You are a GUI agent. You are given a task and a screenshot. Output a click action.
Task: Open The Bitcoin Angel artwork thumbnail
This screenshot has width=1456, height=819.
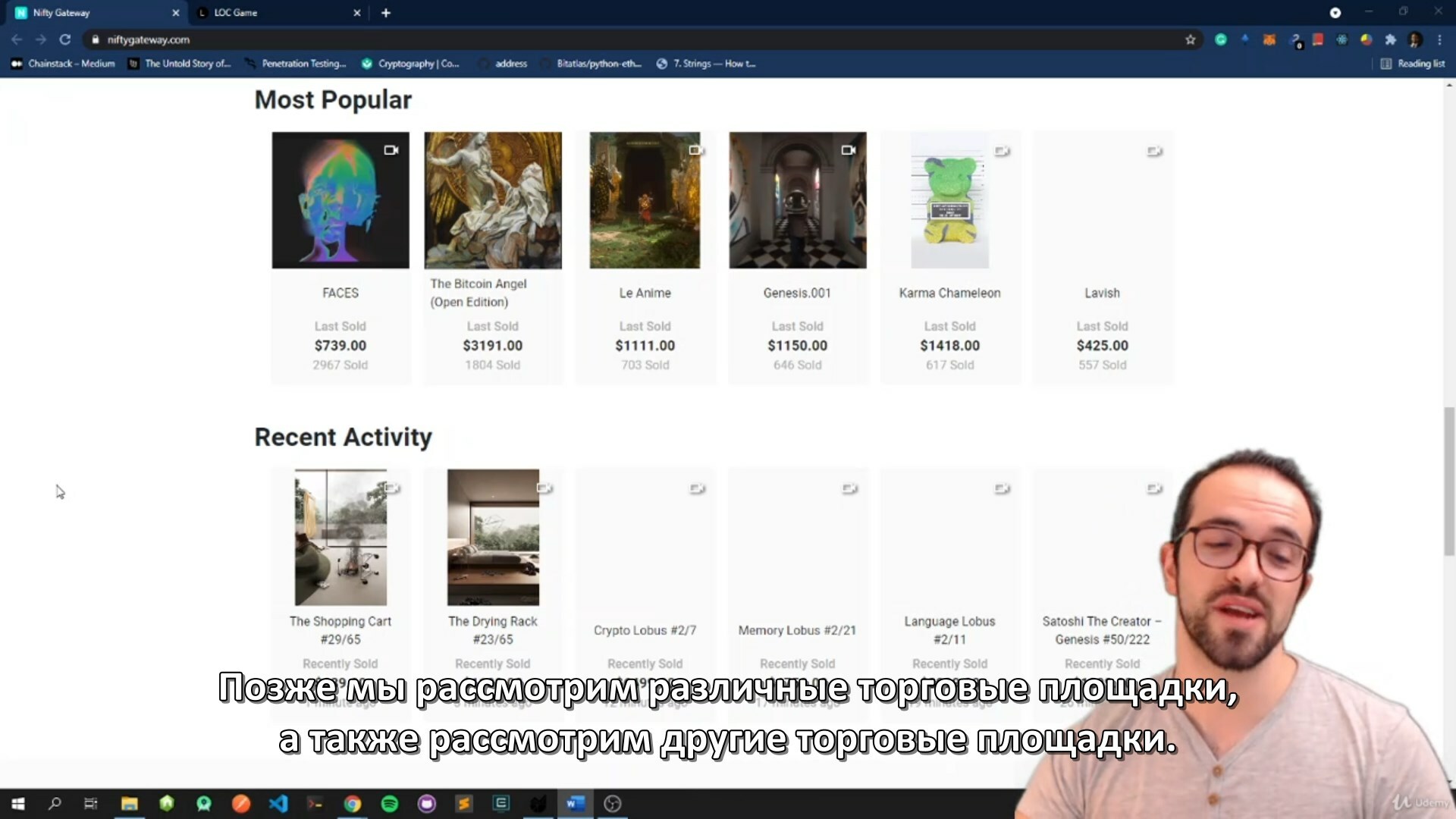point(493,200)
